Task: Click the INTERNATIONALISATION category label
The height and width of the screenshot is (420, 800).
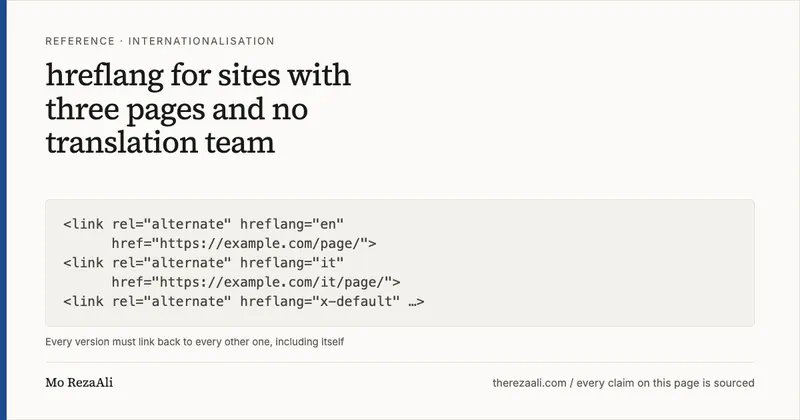Action: [x=201, y=41]
